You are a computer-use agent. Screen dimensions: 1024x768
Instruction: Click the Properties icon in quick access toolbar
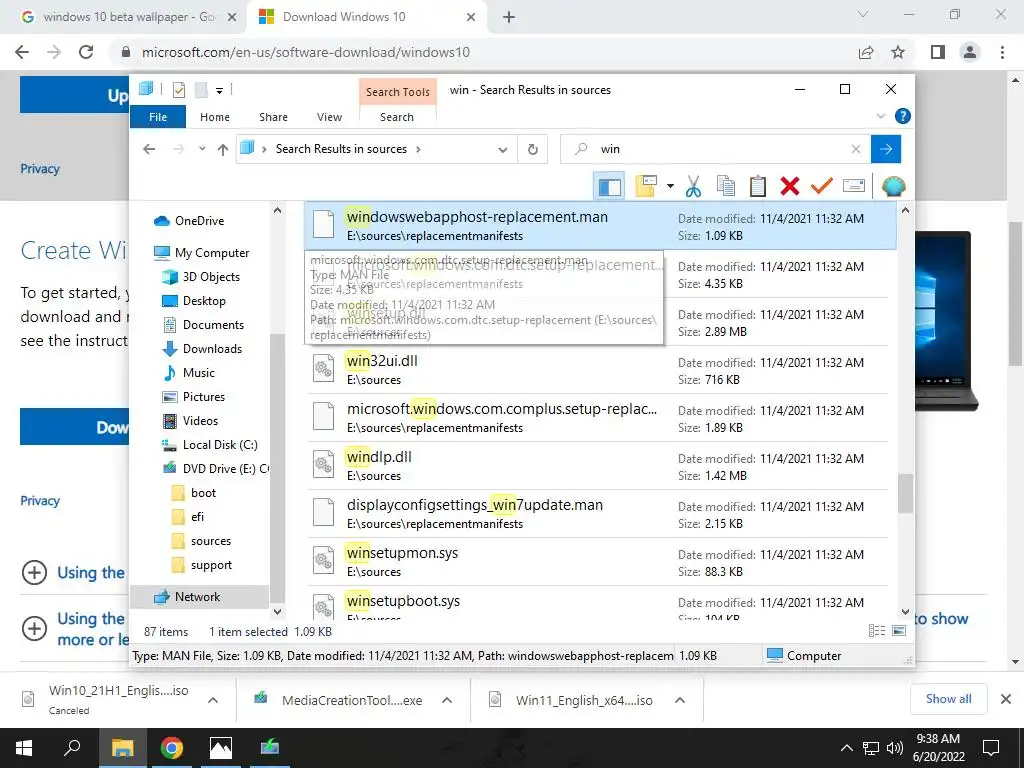pyautogui.click(x=179, y=90)
